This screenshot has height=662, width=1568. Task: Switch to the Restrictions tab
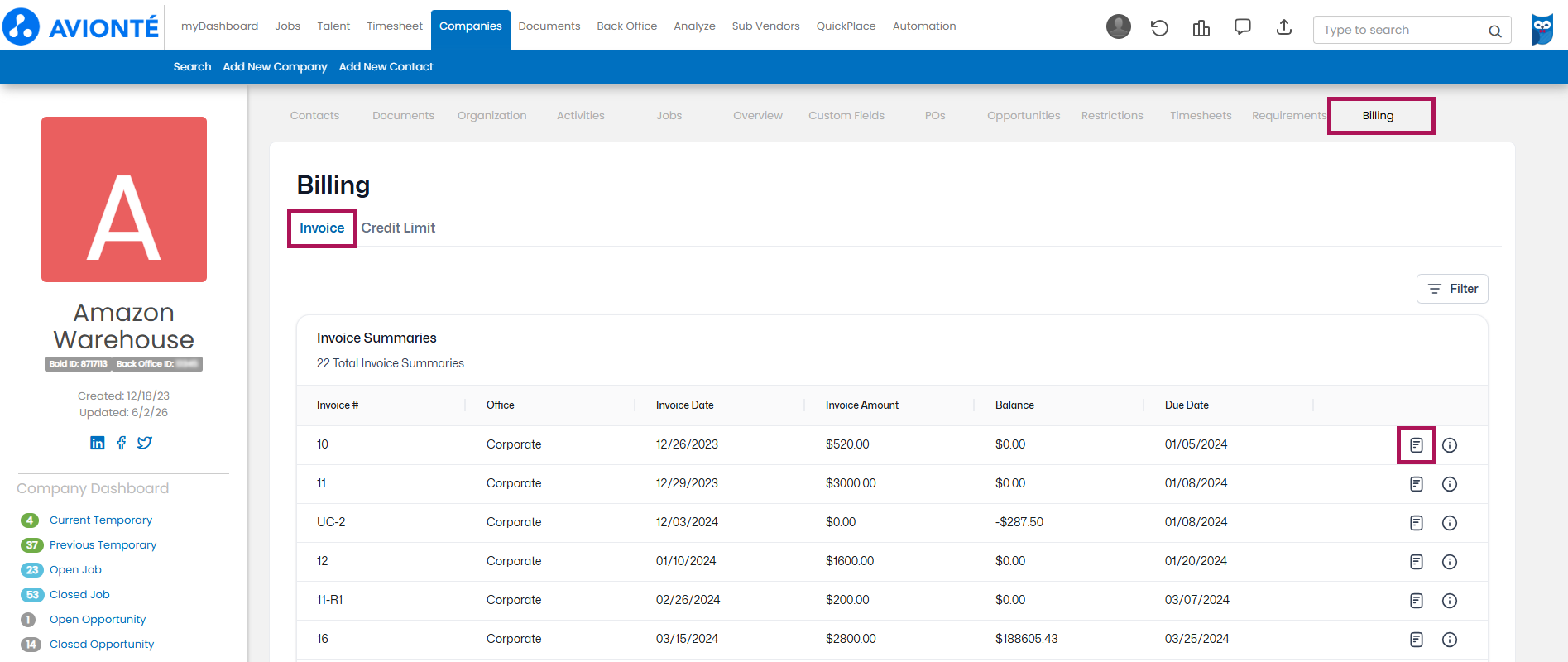click(1112, 116)
